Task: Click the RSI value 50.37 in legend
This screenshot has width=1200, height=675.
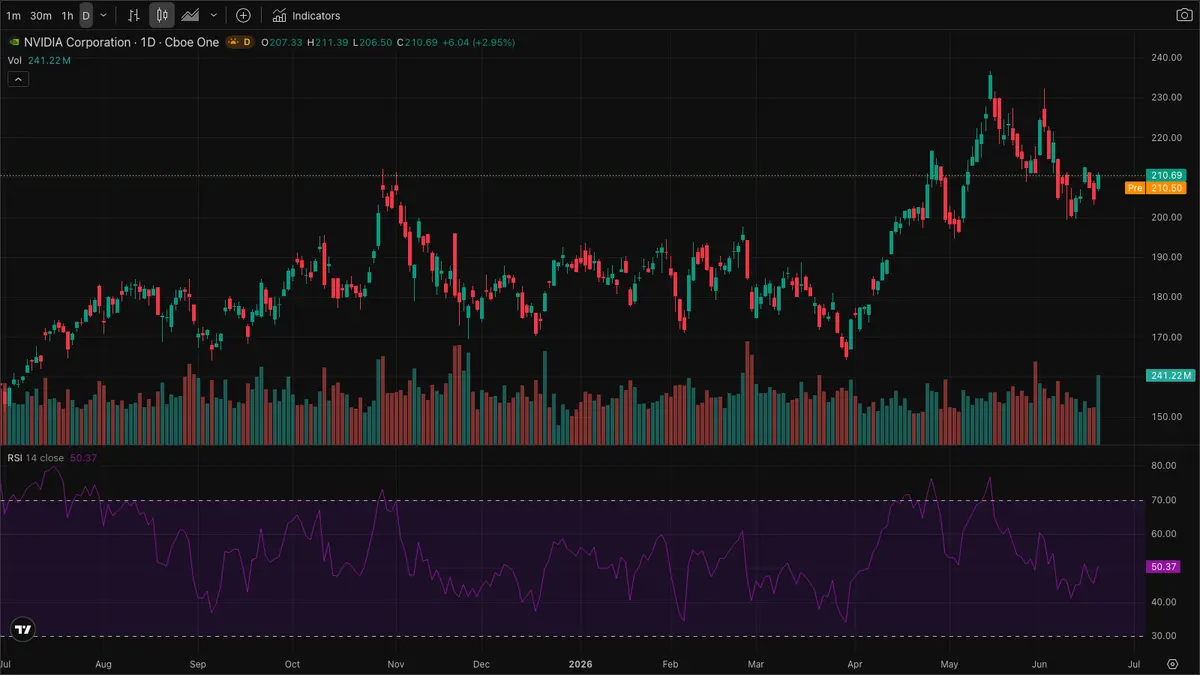Action: tap(83, 458)
